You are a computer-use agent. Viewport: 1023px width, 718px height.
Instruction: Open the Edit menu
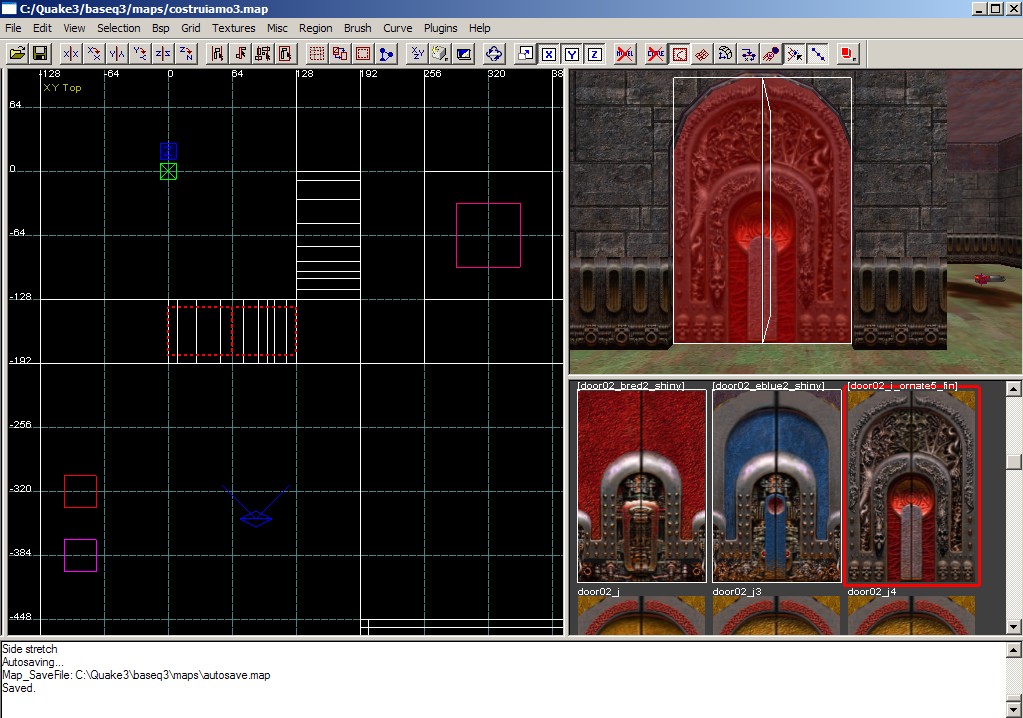pos(42,28)
